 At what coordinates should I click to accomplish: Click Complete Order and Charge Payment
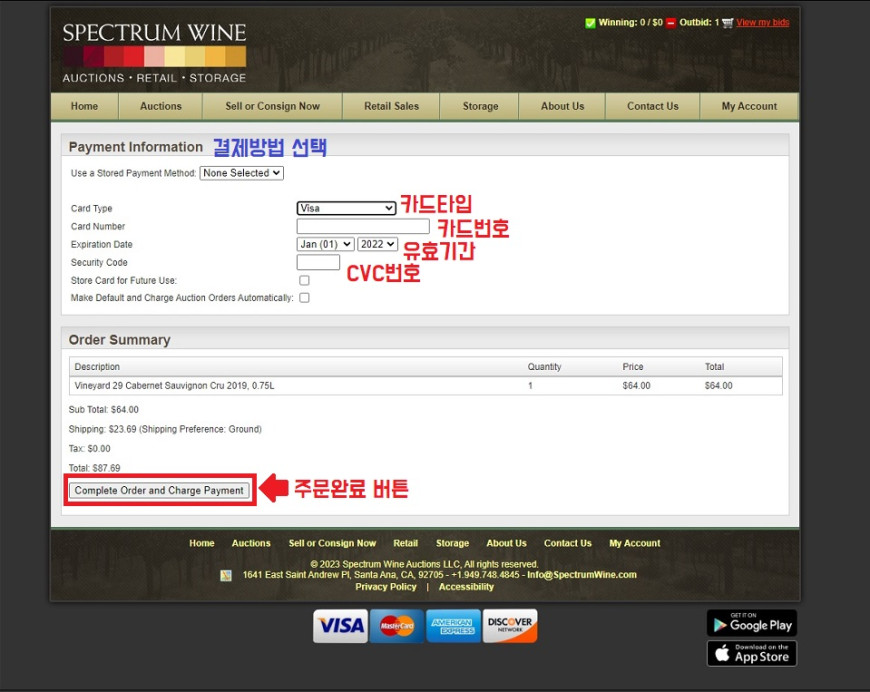tap(159, 491)
